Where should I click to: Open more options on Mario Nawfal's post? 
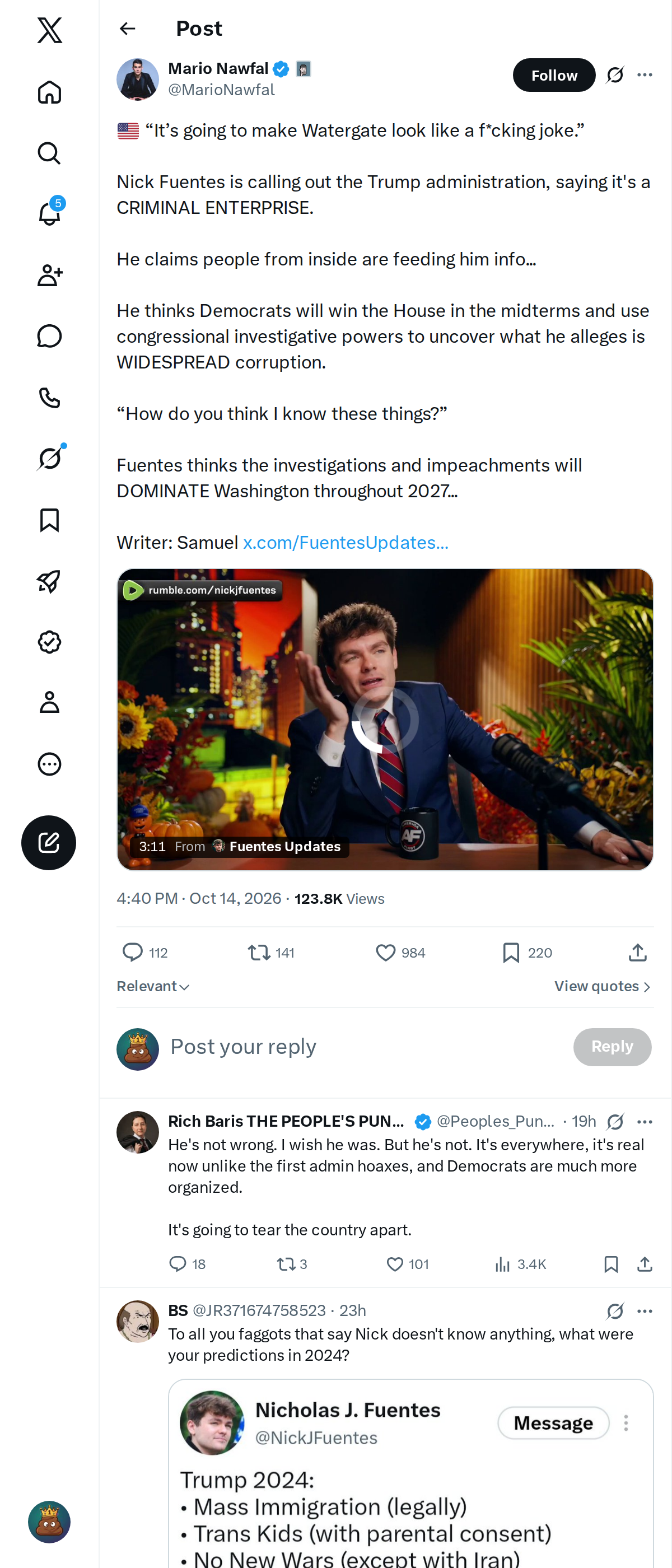pos(645,75)
